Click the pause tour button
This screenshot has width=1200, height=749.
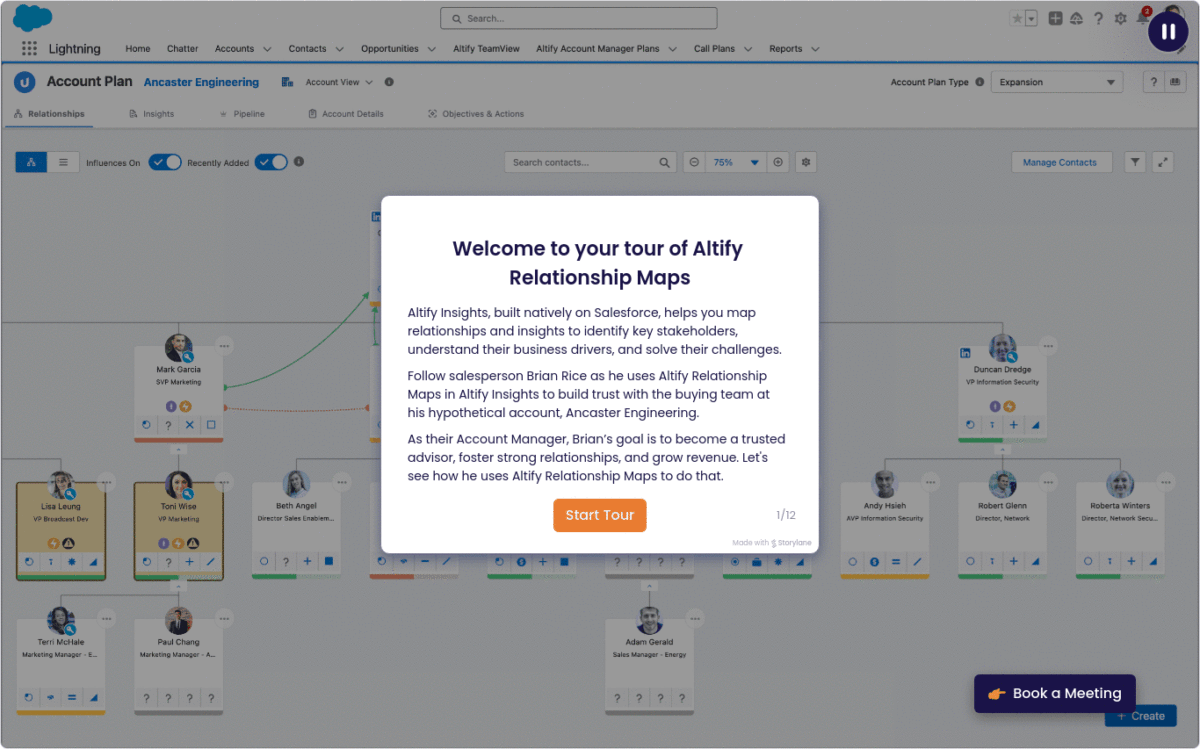(x=1167, y=32)
